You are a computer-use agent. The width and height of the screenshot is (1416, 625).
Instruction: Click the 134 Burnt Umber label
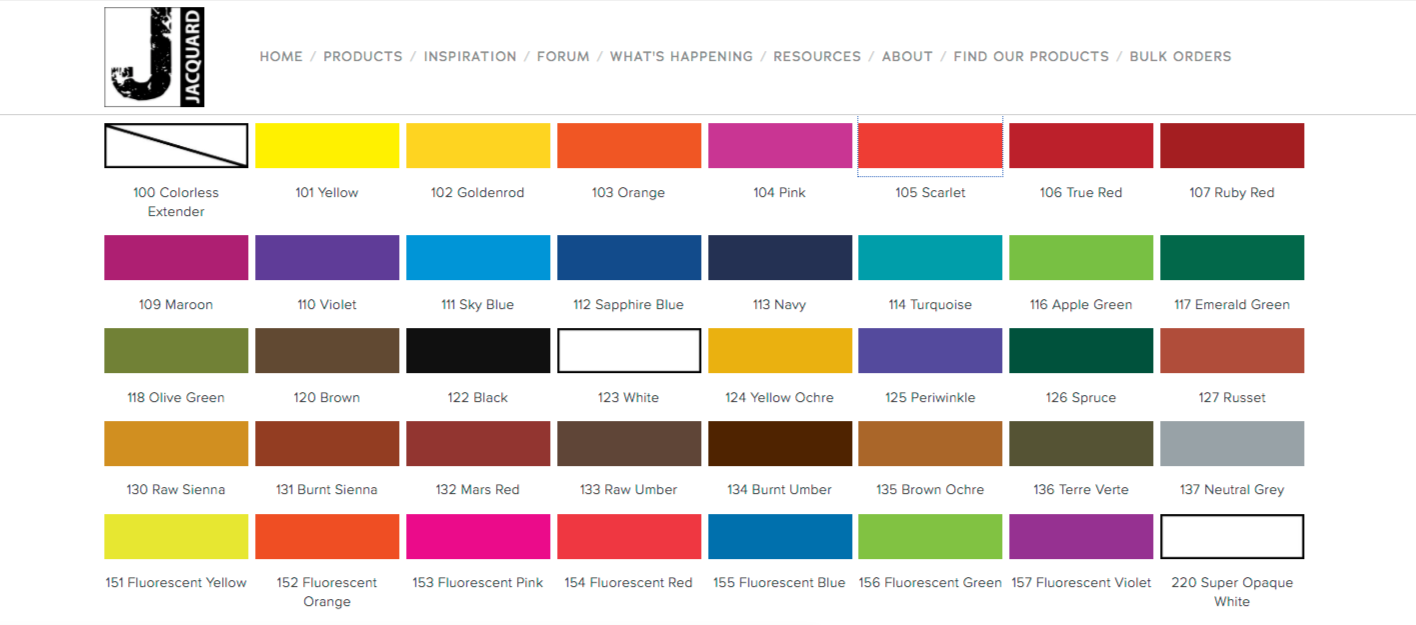coord(779,490)
